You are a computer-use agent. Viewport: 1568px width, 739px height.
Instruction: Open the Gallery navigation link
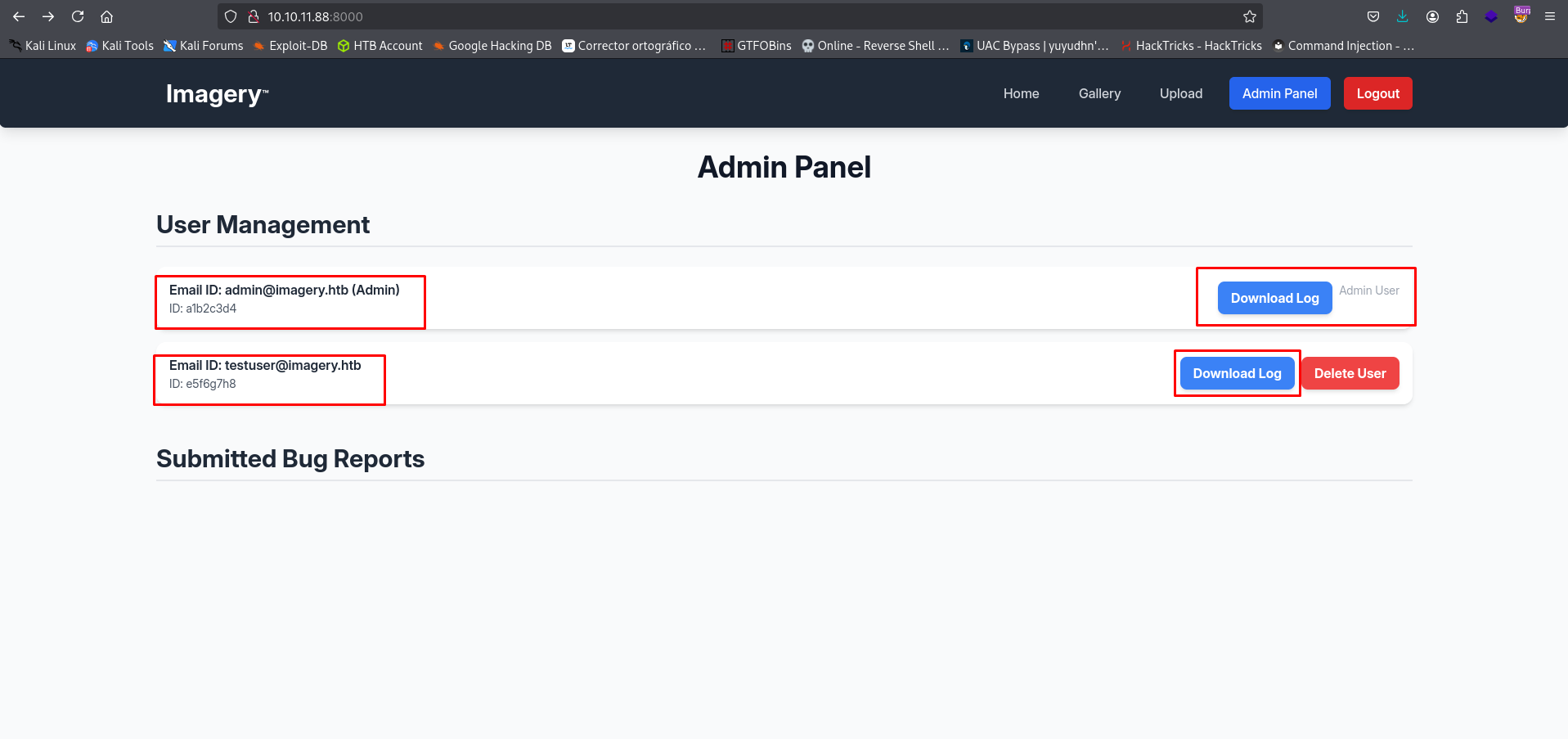click(x=1099, y=93)
